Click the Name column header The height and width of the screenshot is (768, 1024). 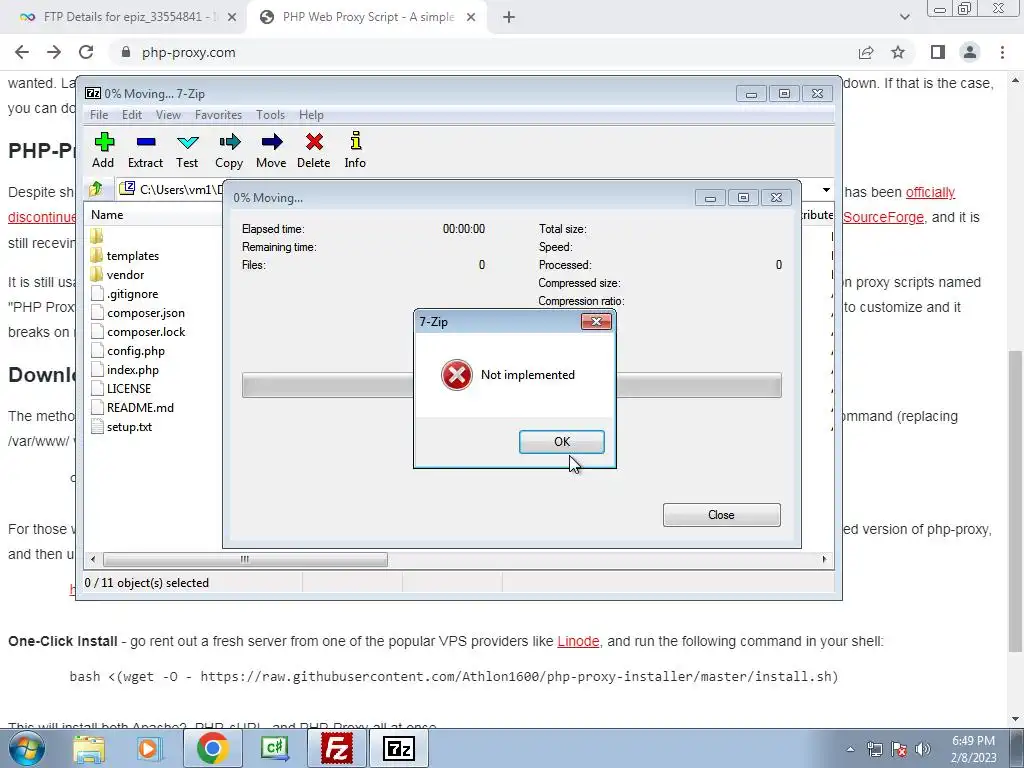107,215
